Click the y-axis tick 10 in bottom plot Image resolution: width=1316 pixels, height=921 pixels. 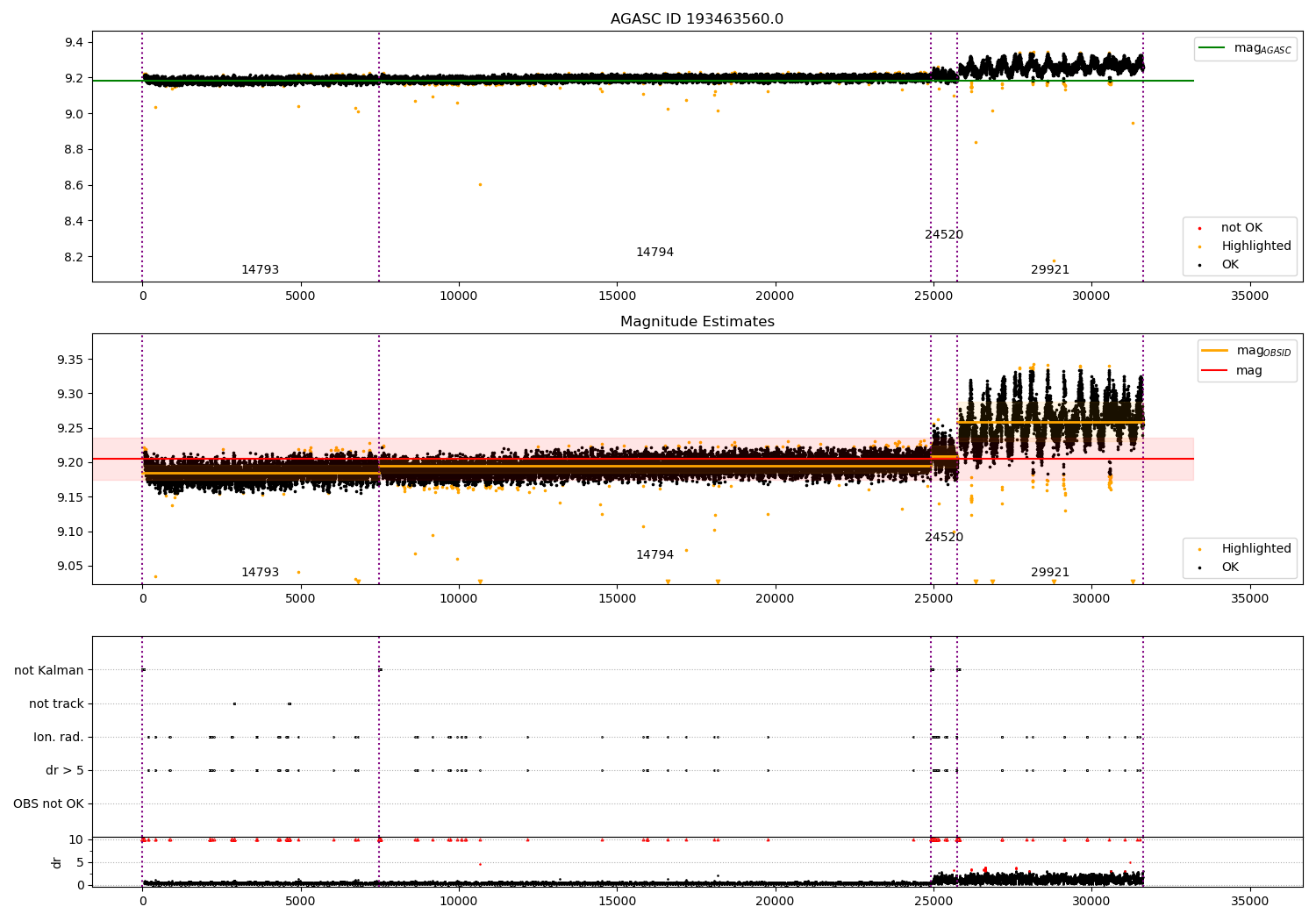[x=76, y=839]
